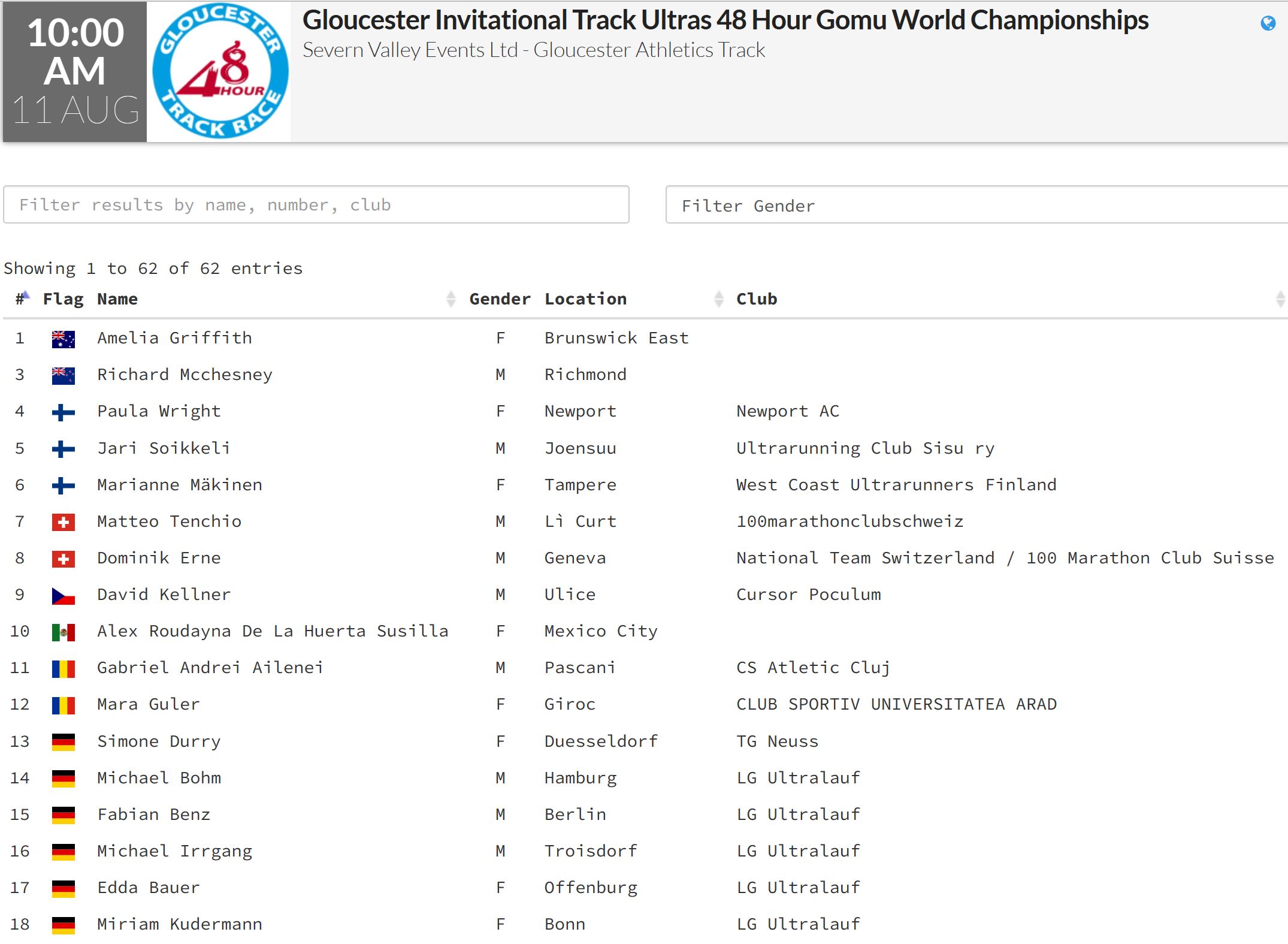1288x944 pixels.
Task: Click the 48 Hour Track Race event logo
Action: pos(219,72)
